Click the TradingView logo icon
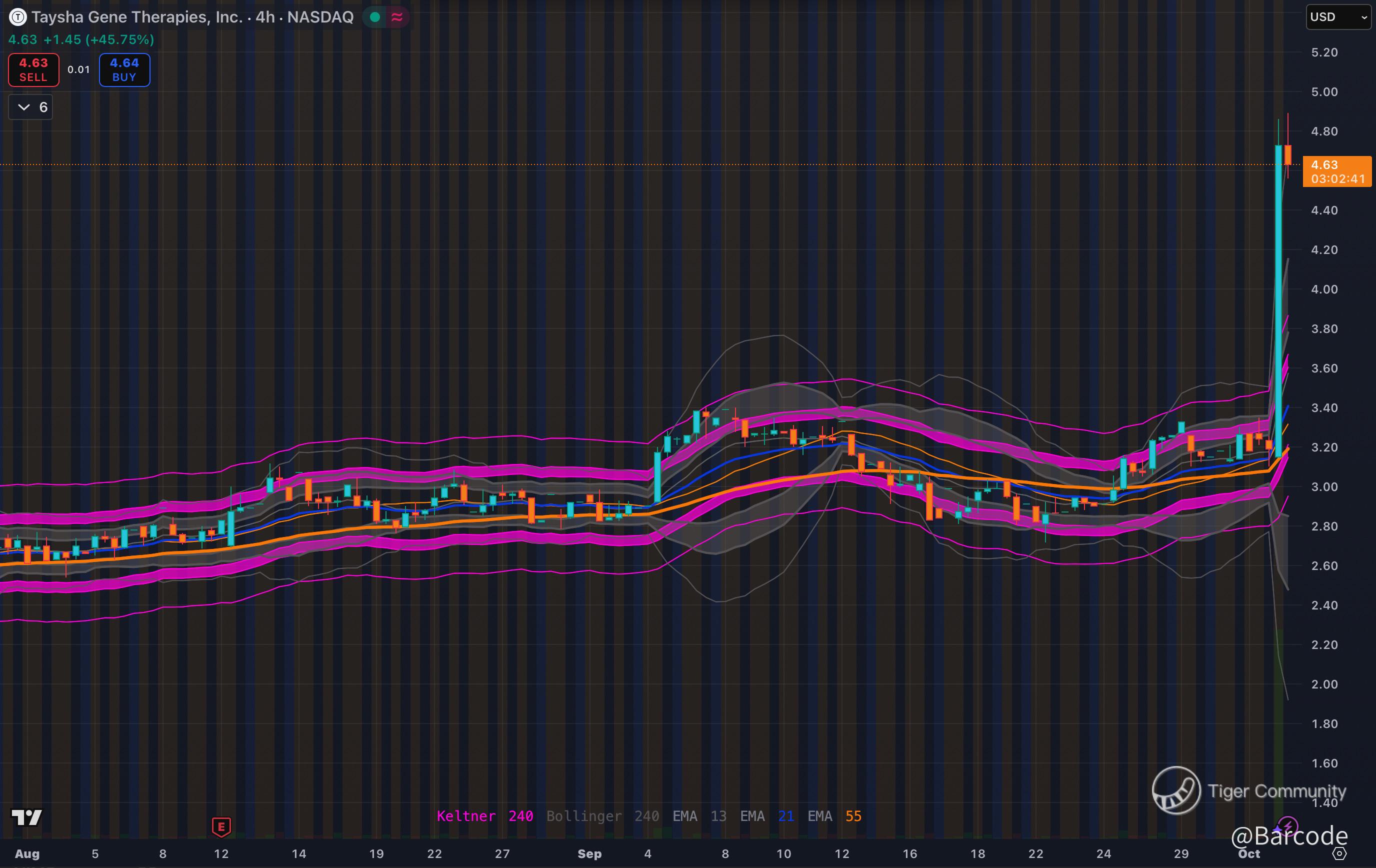 pos(26,817)
